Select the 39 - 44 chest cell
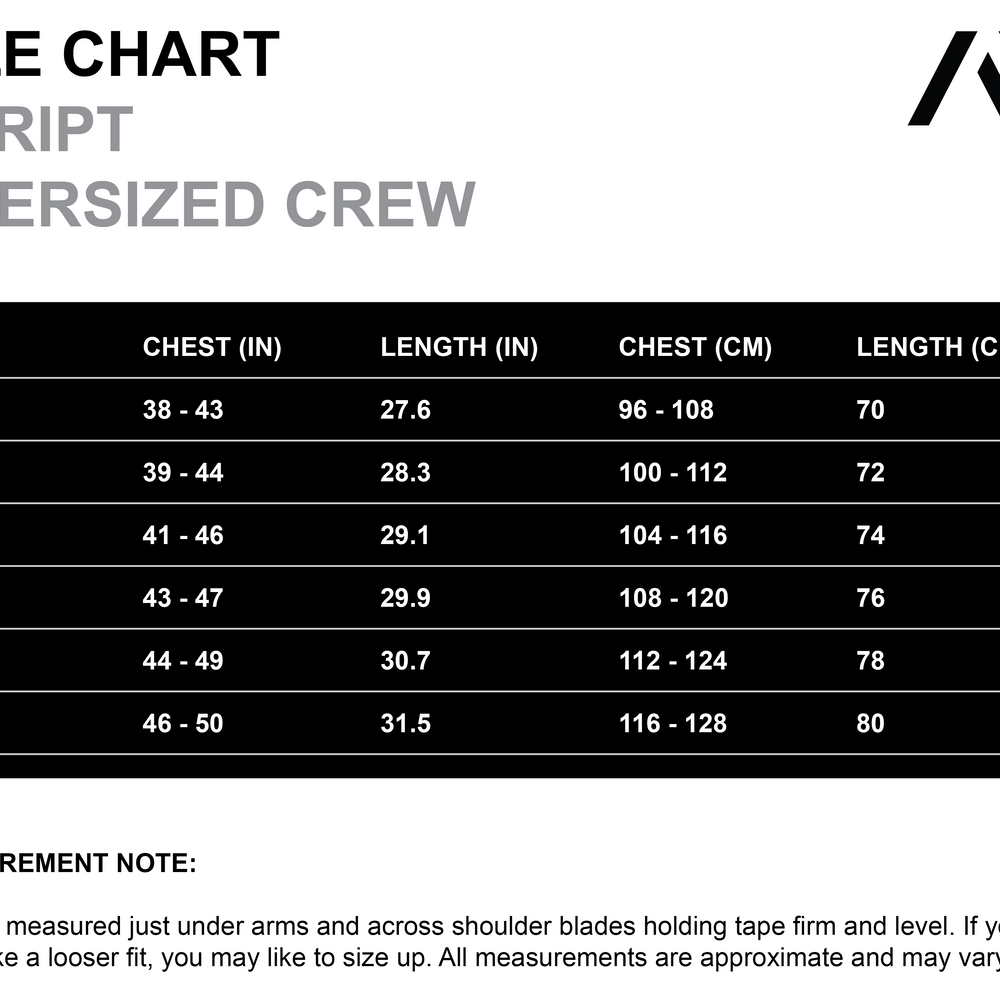1000x1000 pixels. click(x=183, y=473)
